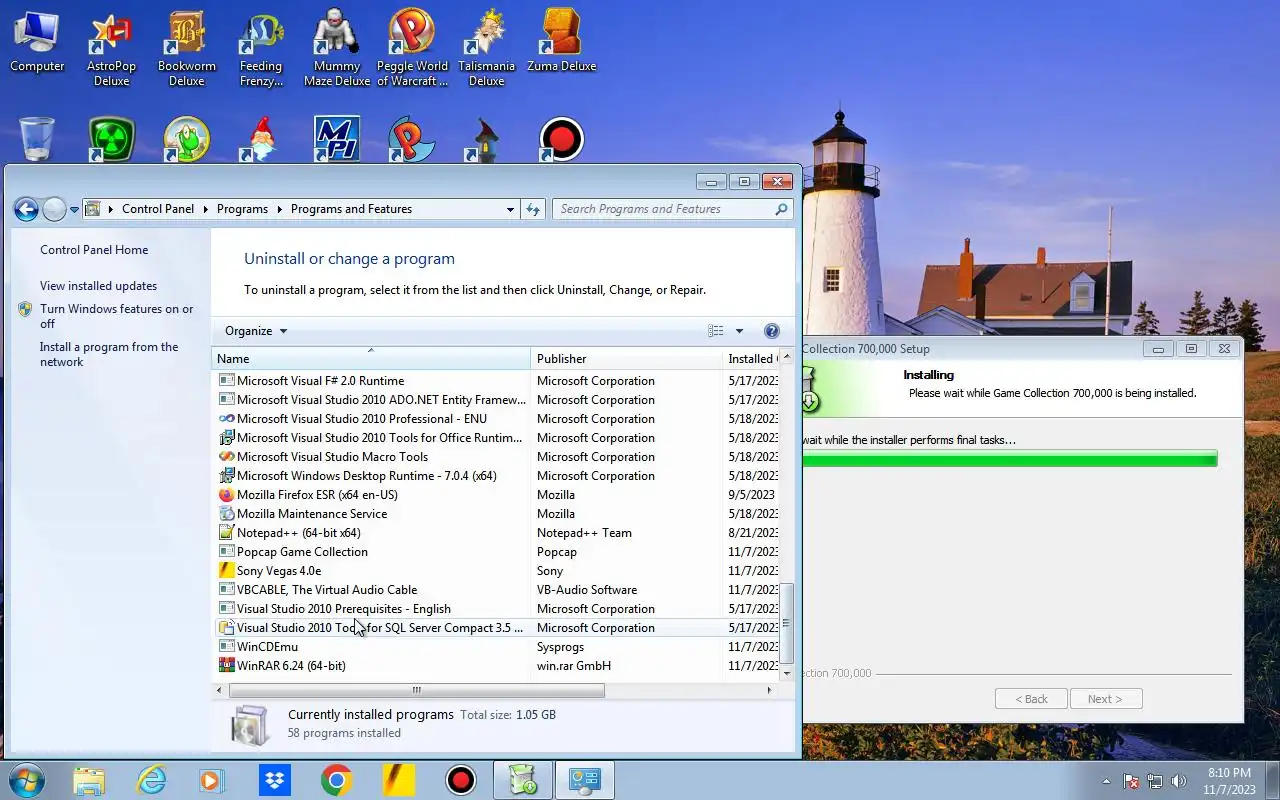Open the Bookworm Deluxe desktop icon
This screenshot has height=800, width=1280.
(186, 48)
